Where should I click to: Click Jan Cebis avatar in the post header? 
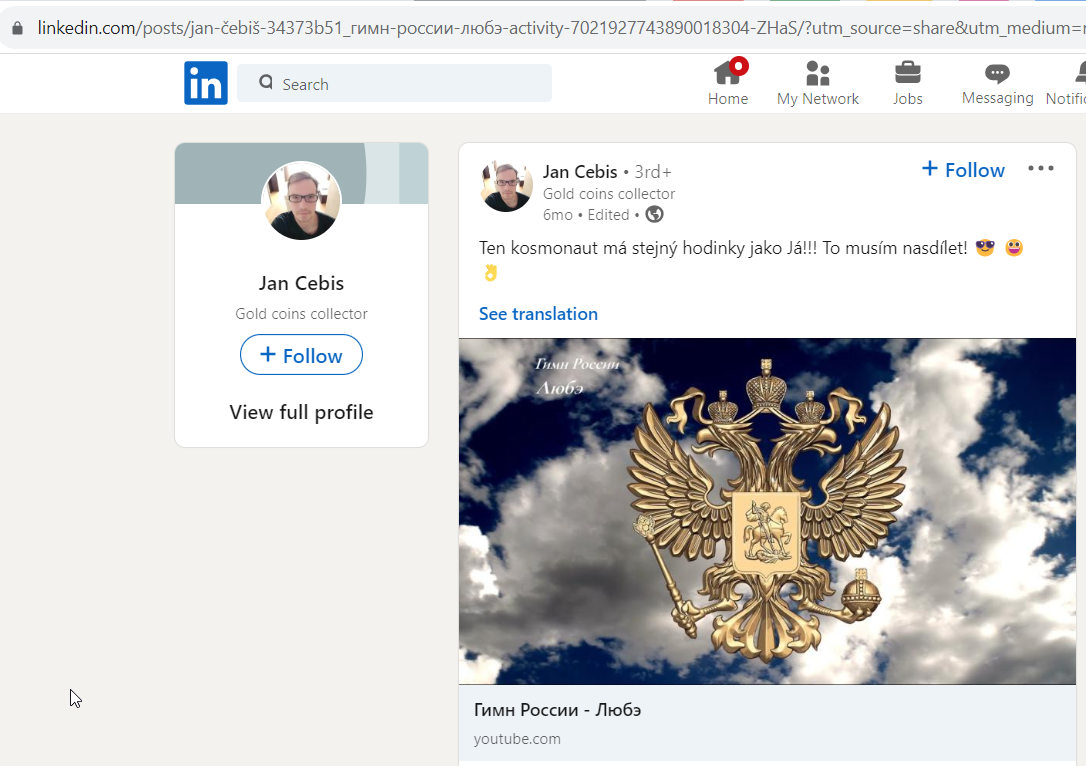(506, 186)
